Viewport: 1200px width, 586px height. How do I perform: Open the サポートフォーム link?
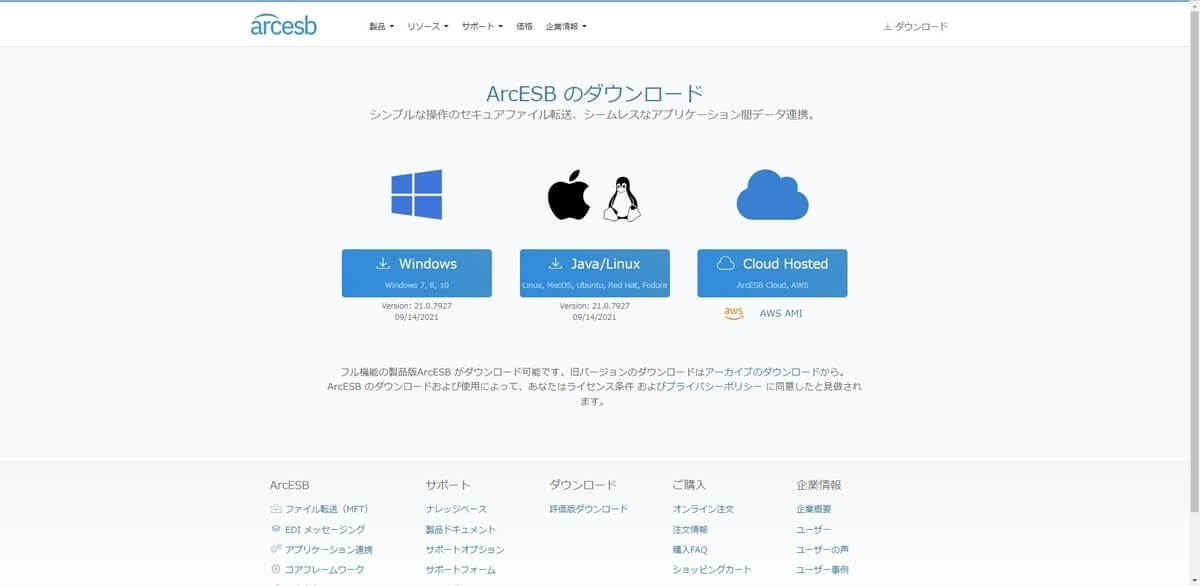coord(460,569)
